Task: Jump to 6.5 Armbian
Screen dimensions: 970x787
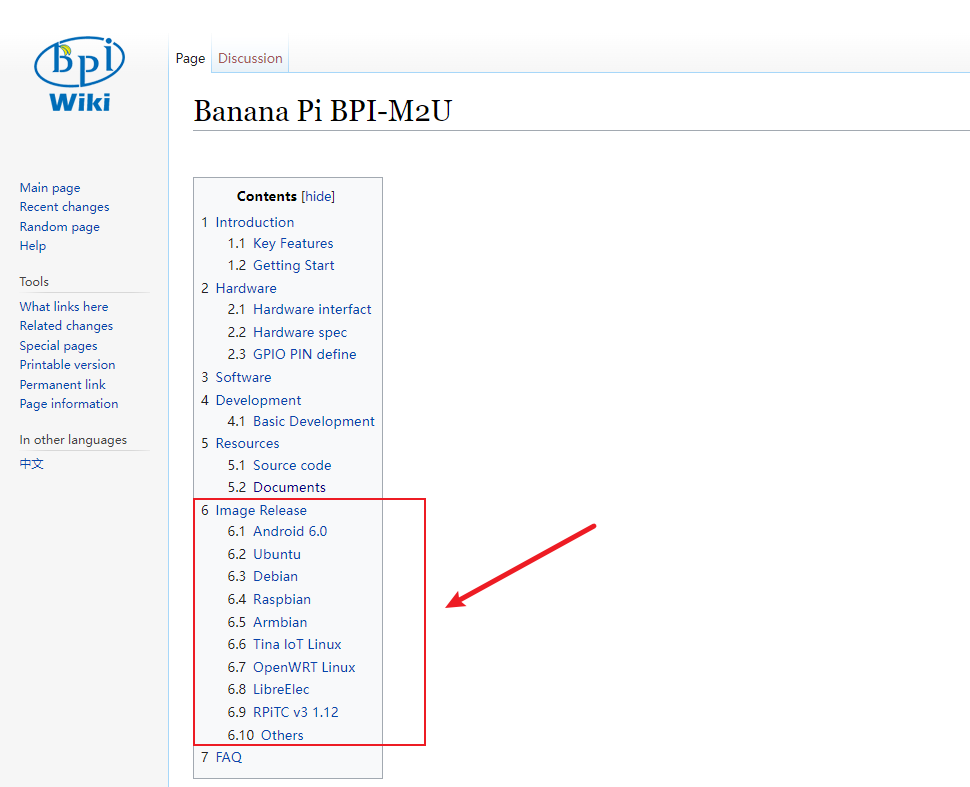Action: (267, 622)
